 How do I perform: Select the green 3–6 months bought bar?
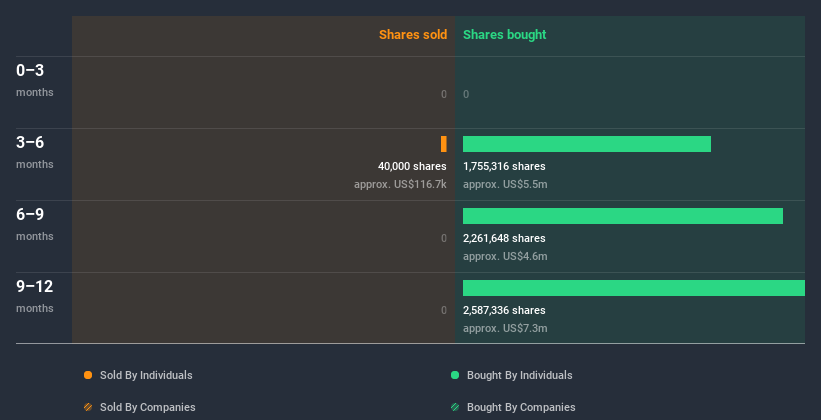point(587,144)
